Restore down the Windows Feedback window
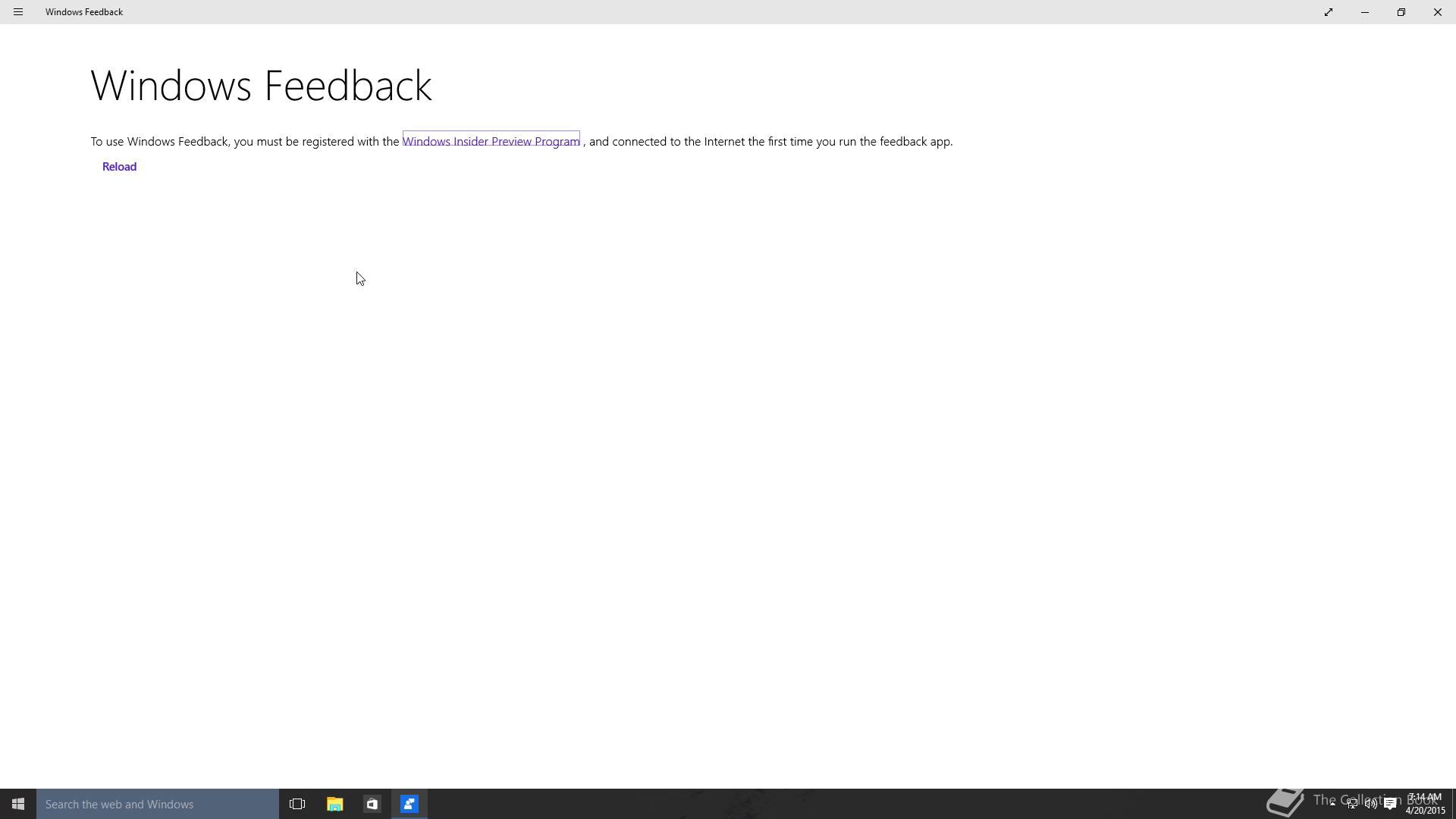This screenshot has width=1456, height=819. [1401, 12]
